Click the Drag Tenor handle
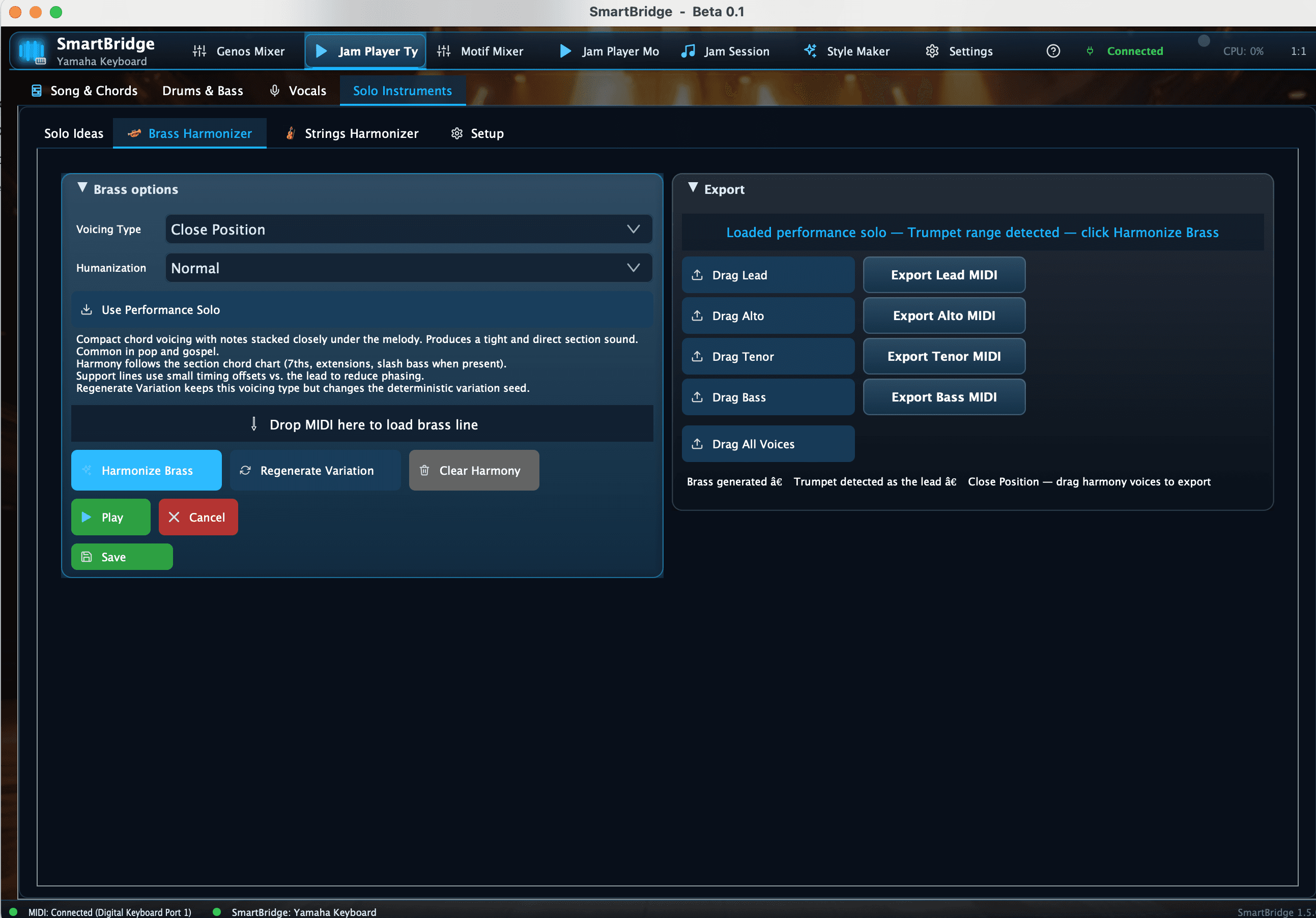1316x918 pixels. tap(768, 356)
